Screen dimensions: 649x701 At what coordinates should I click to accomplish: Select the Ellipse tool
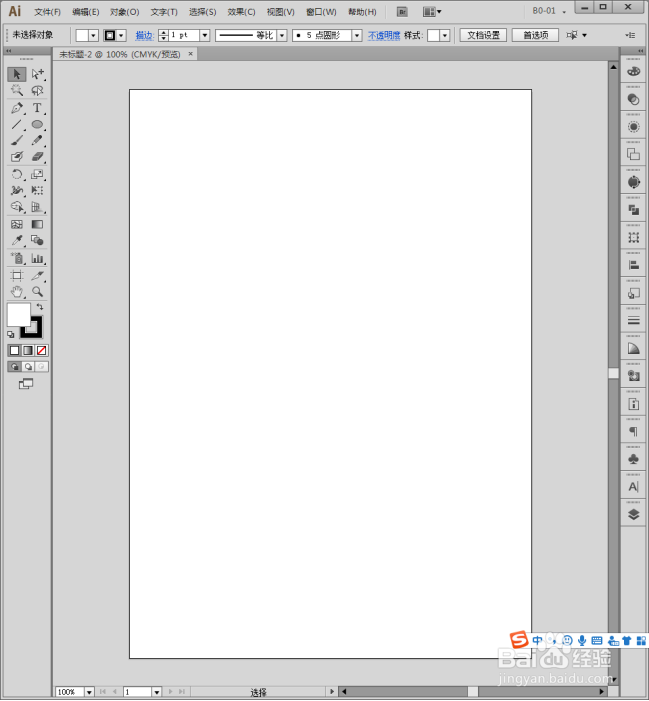click(x=38, y=125)
